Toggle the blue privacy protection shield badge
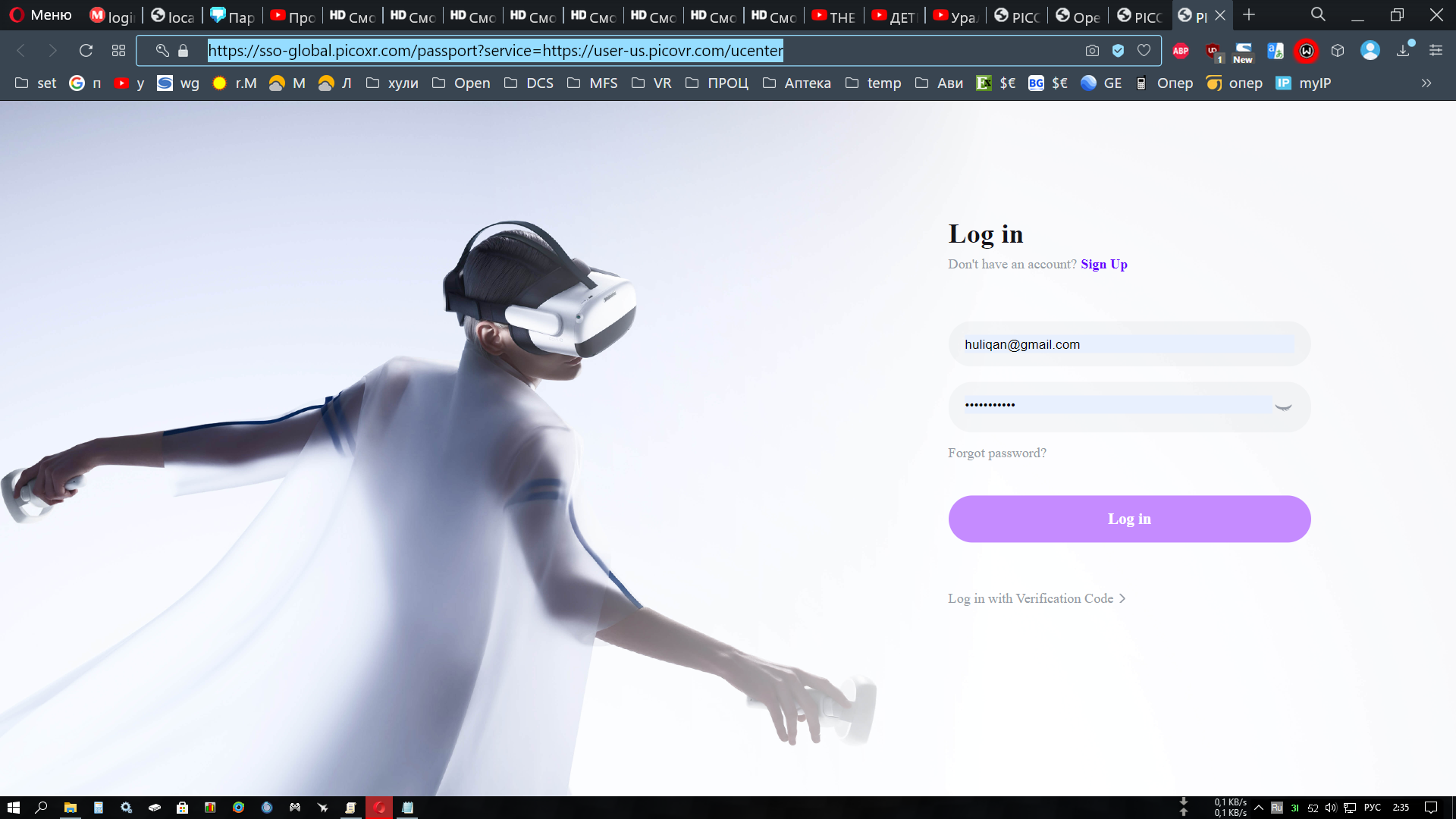Image resolution: width=1456 pixels, height=819 pixels. click(x=1118, y=51)
